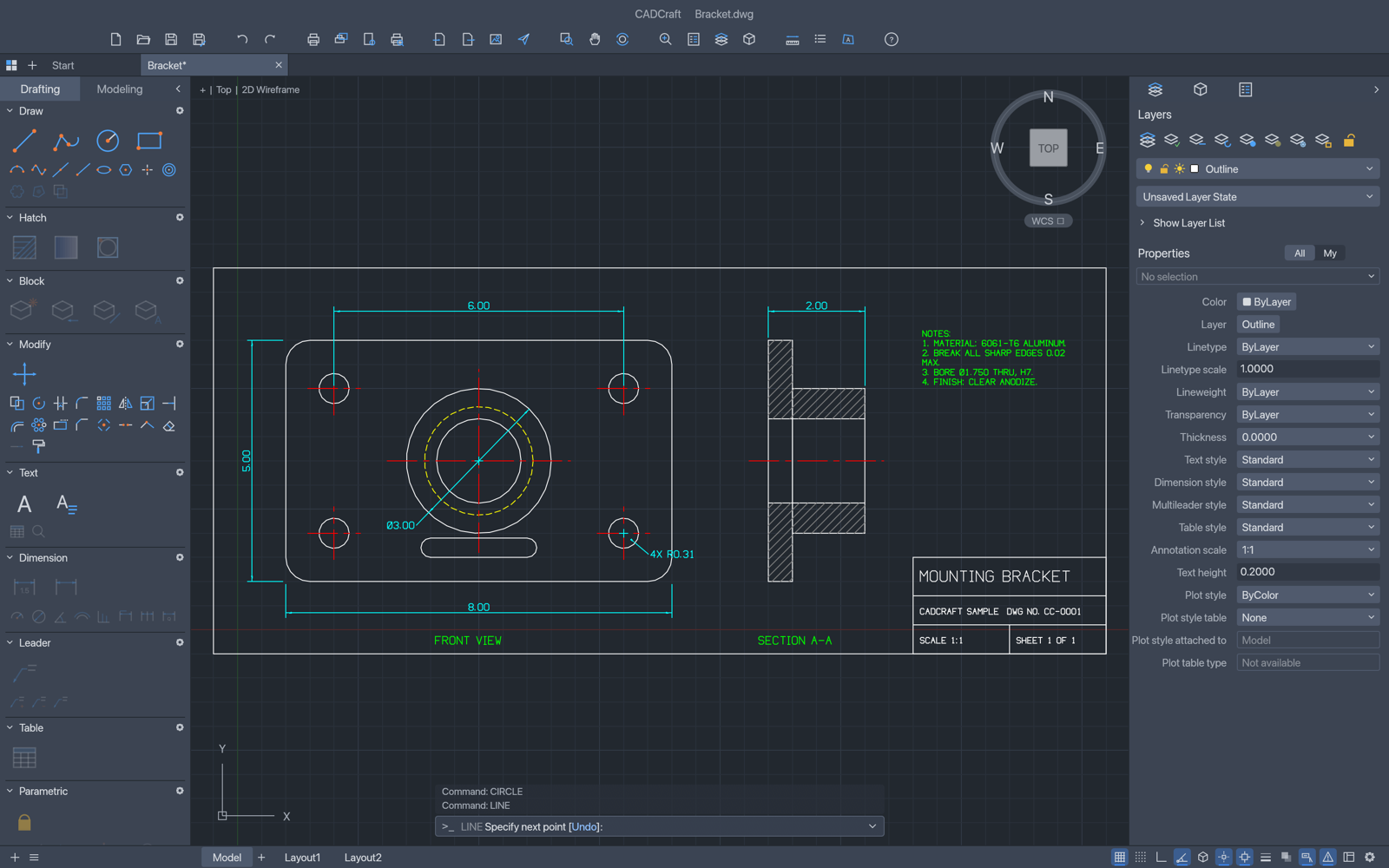The width and height of the screenshot is (1389, 868).
Task: Select the Circle draw tool
Action: pos(108,141)
